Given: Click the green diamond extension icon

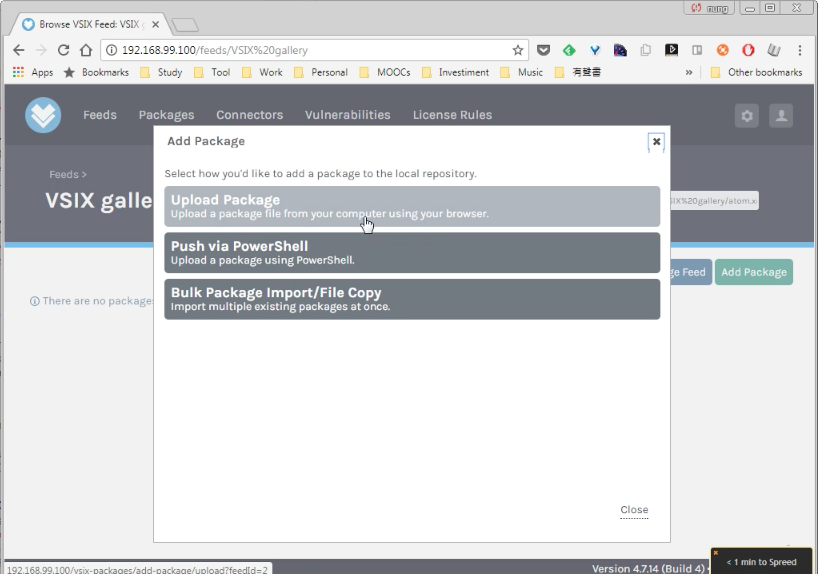Looking at the screenshot, I should coord(569,50).
